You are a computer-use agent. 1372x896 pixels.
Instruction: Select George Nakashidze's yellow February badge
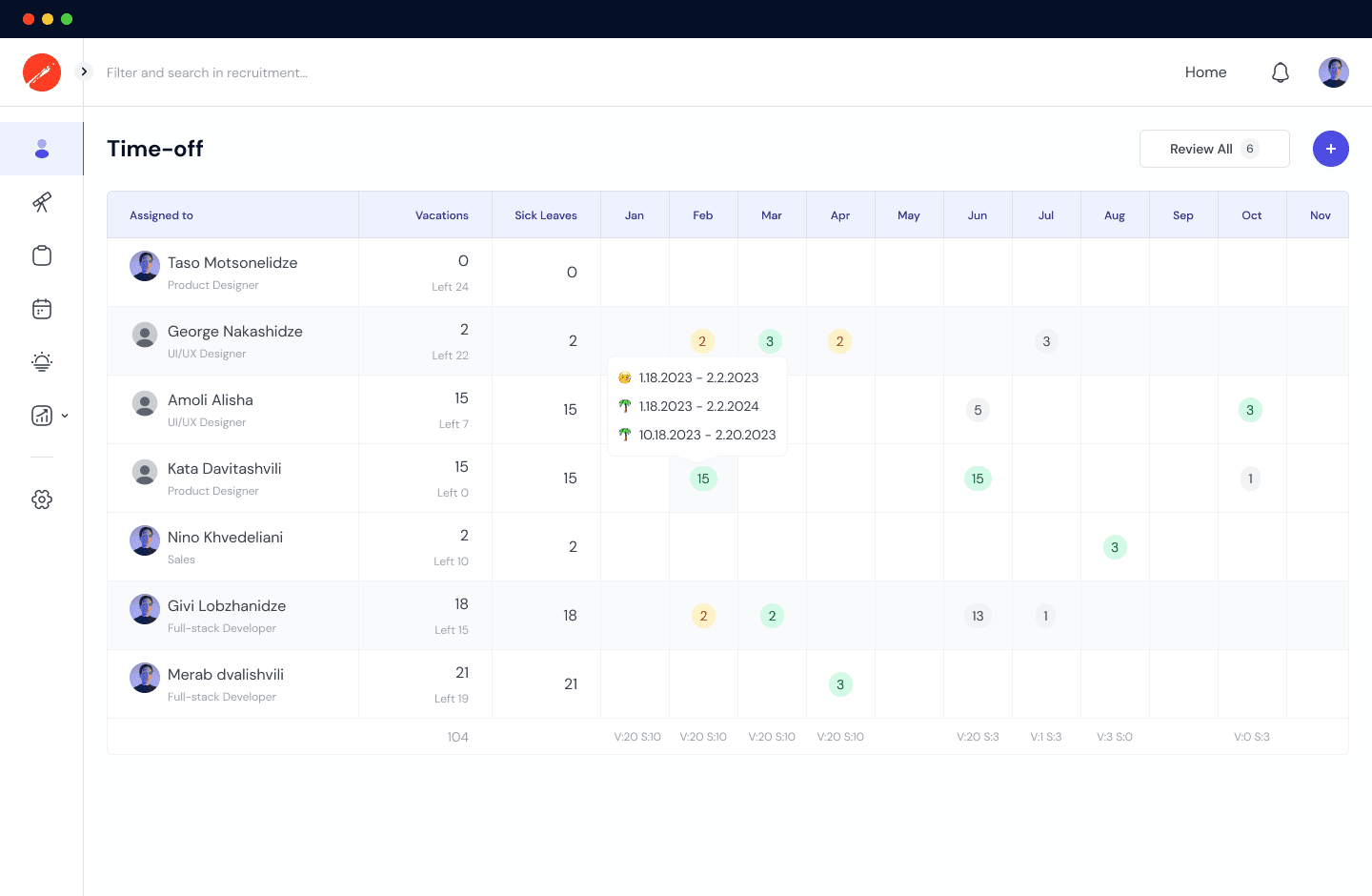coord(702,340)
